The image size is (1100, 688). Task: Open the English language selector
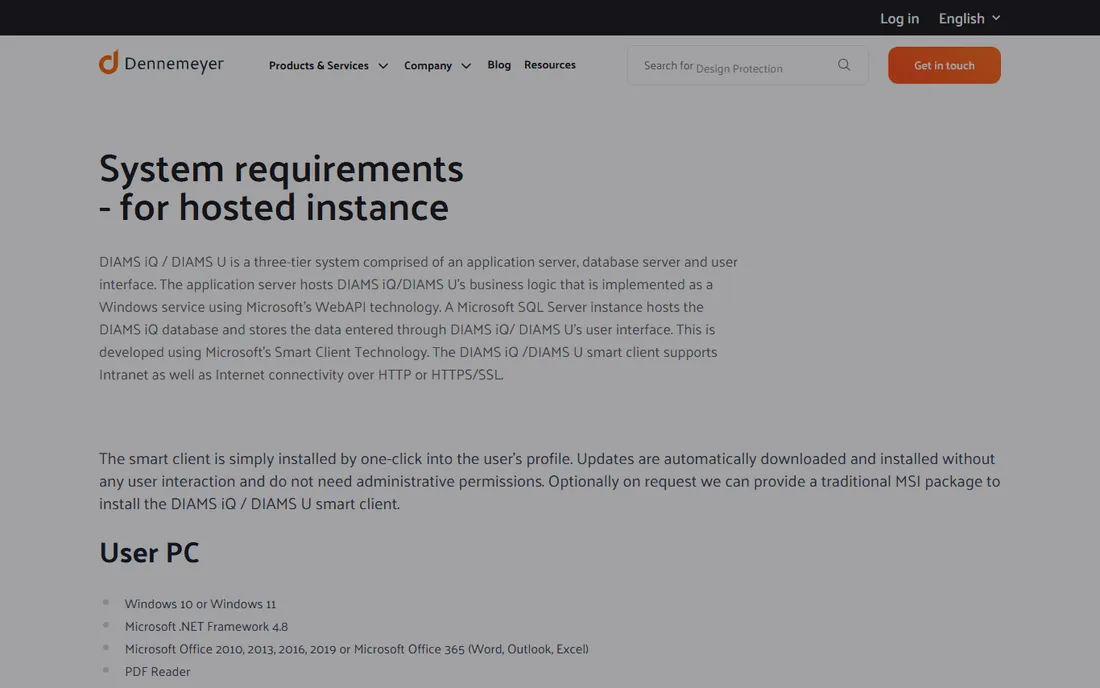(970, 18)
